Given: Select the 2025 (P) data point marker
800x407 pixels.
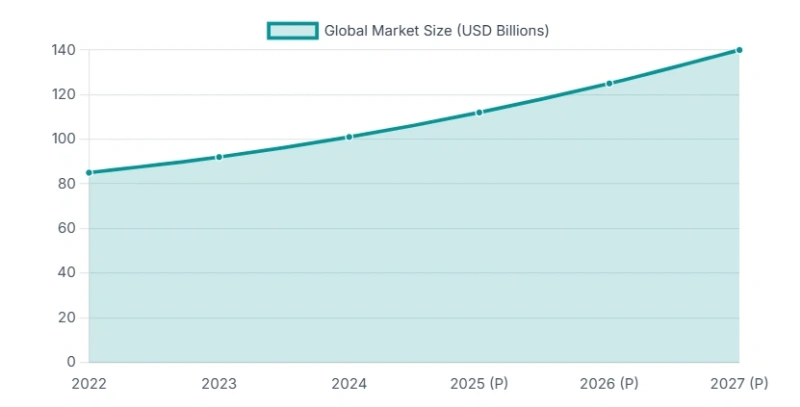Looking at the screenshot, I should (479, 112).
